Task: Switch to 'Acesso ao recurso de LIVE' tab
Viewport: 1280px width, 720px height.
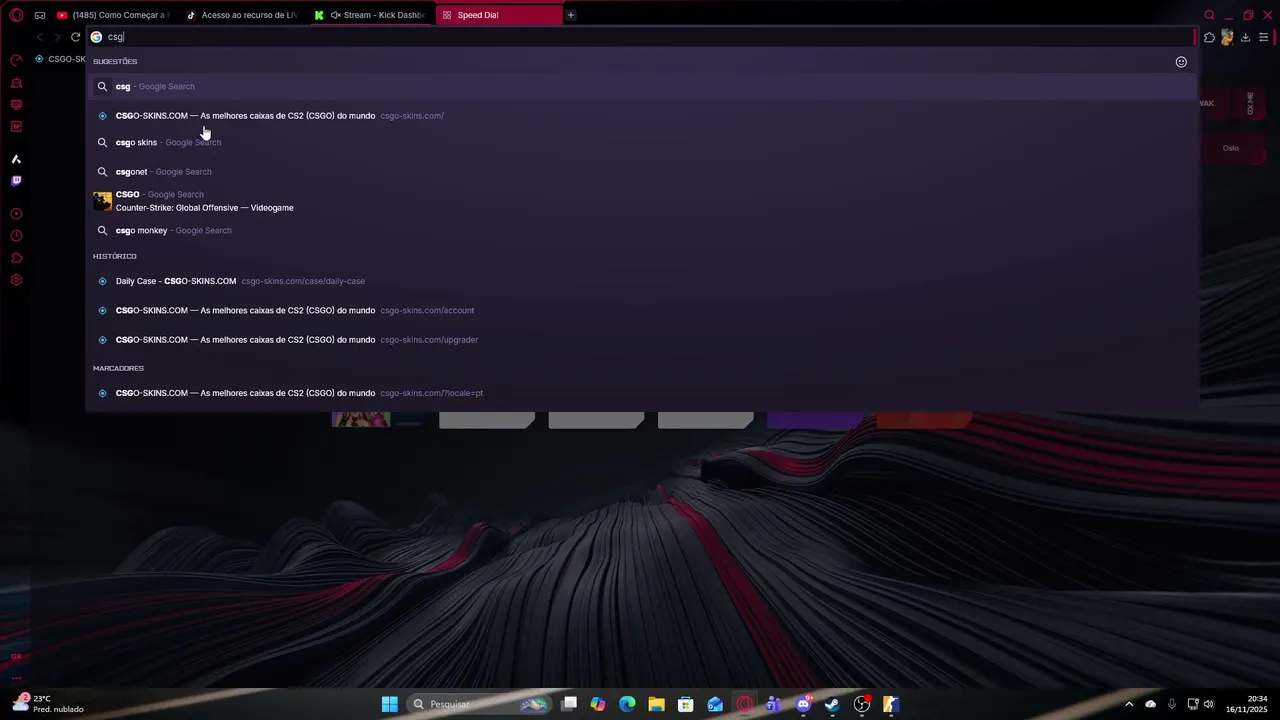Action: point(242,15)
